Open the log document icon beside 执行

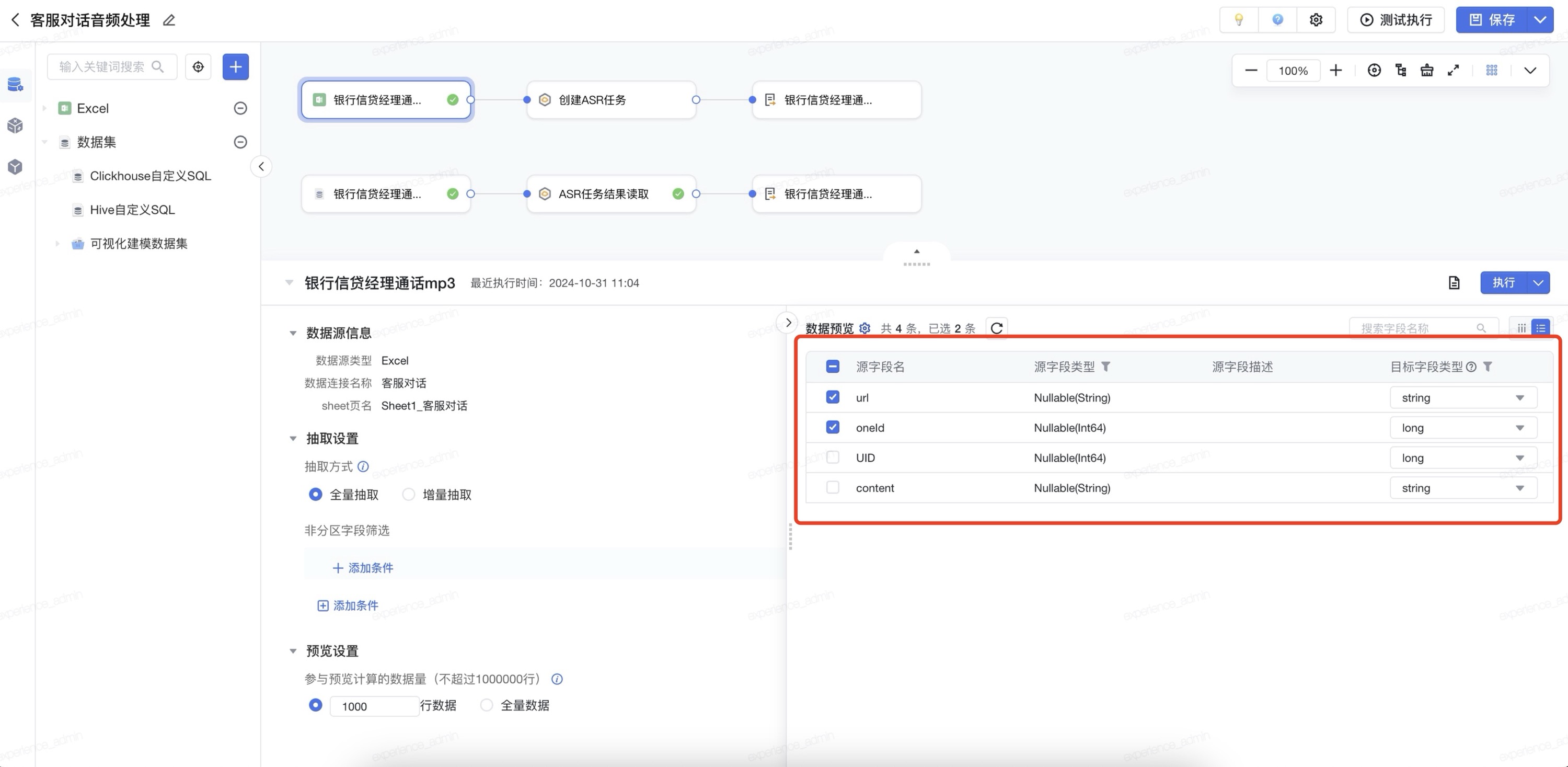pyautogui.click(x=1454, y=282)
